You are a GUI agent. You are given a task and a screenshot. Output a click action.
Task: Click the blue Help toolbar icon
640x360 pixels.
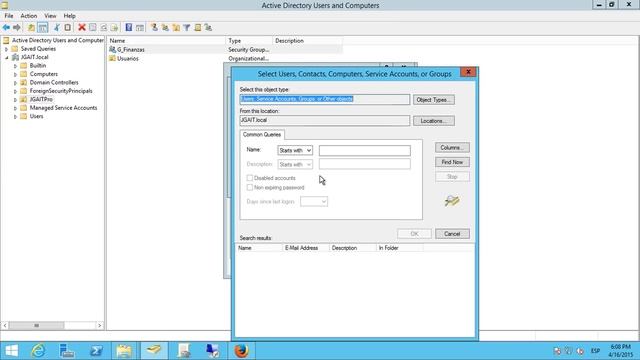click(x=129, y=27)
